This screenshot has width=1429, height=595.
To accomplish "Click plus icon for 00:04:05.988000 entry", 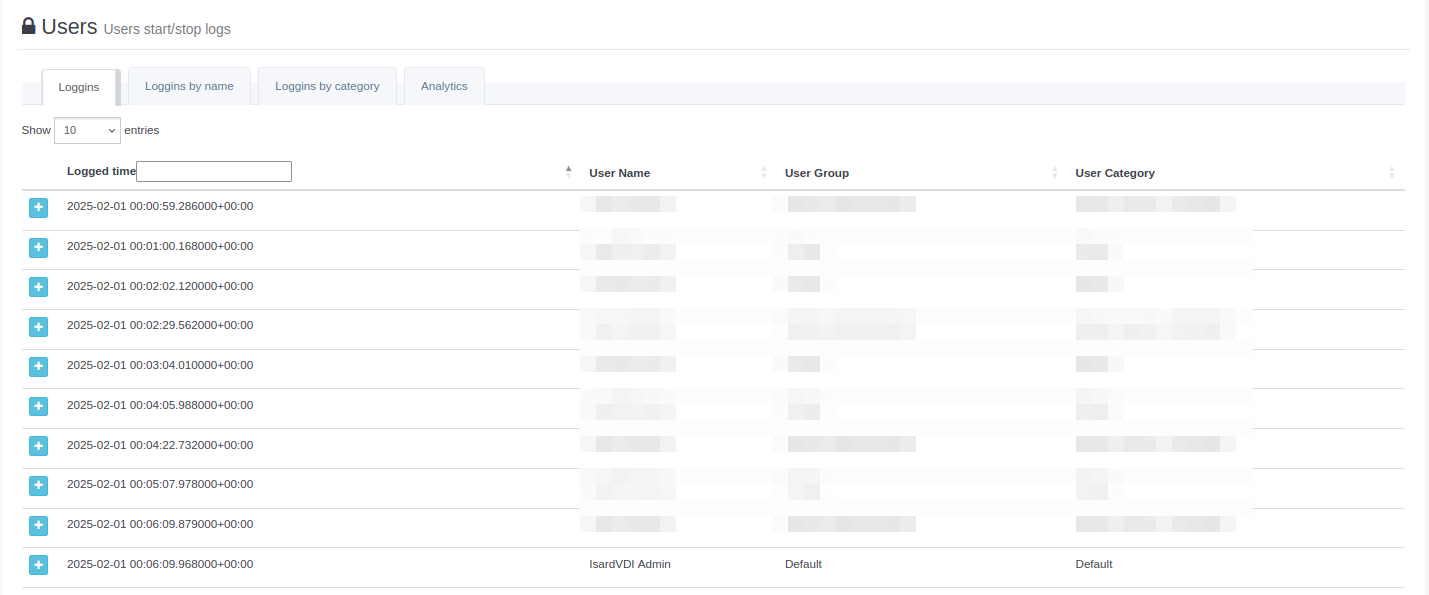I will point(38,406).
